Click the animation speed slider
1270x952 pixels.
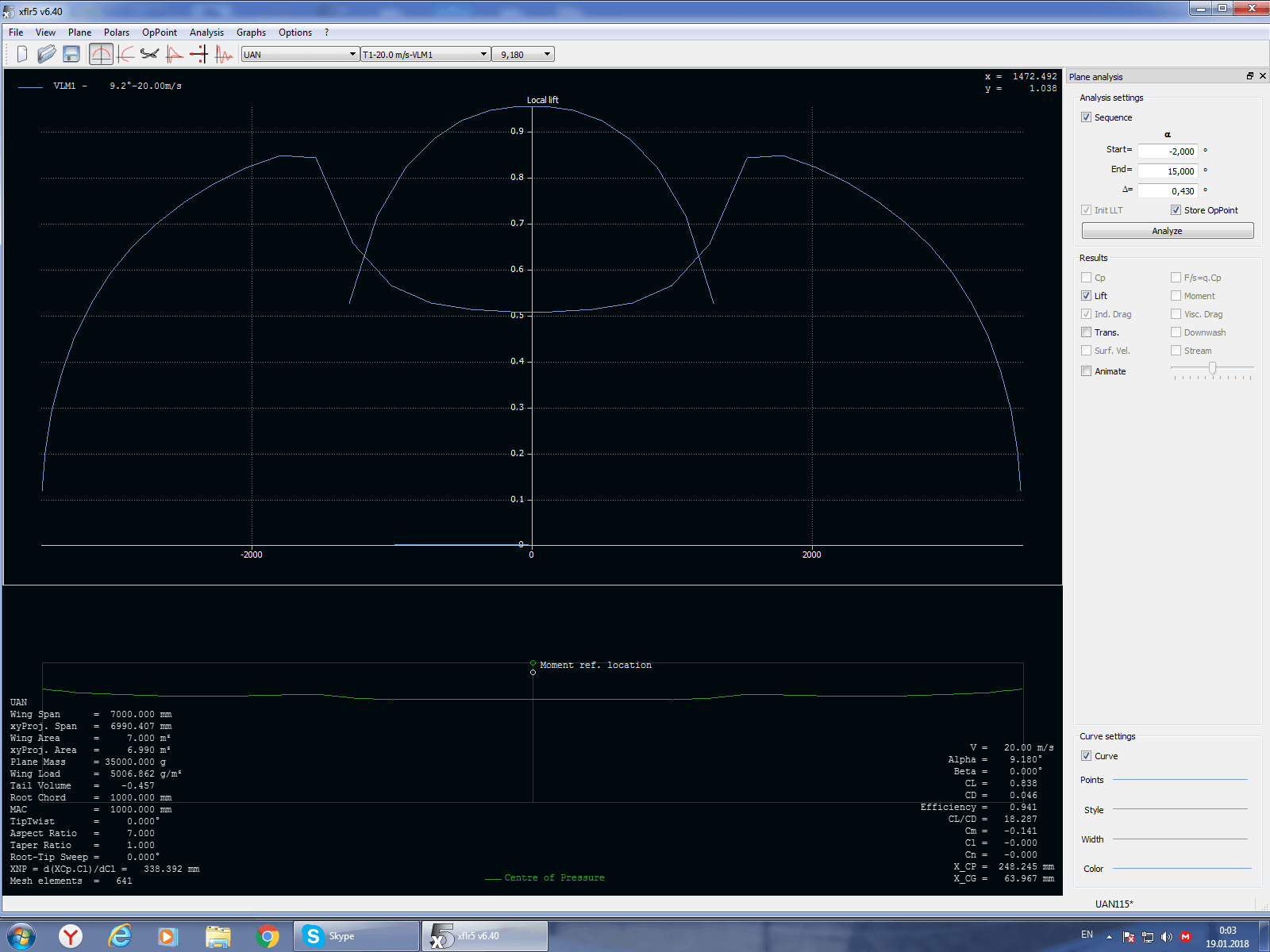[1212, 368]
